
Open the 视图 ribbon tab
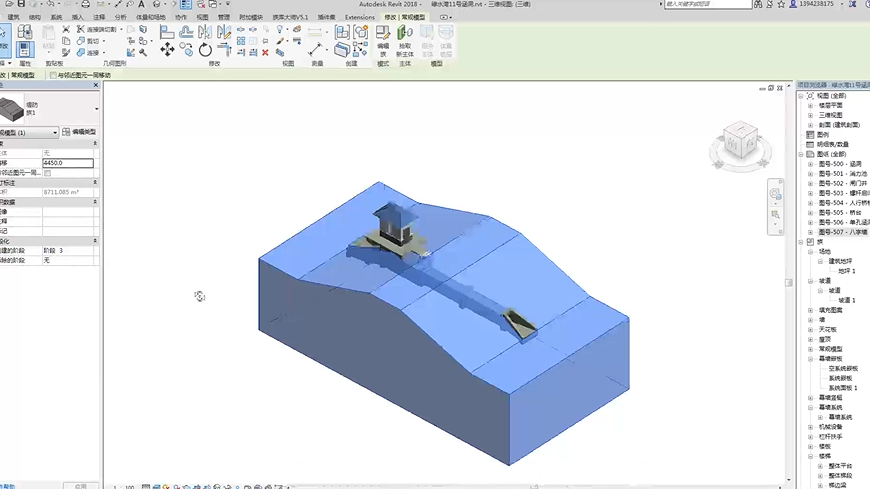pyautogui.click(x=203, y=17)
